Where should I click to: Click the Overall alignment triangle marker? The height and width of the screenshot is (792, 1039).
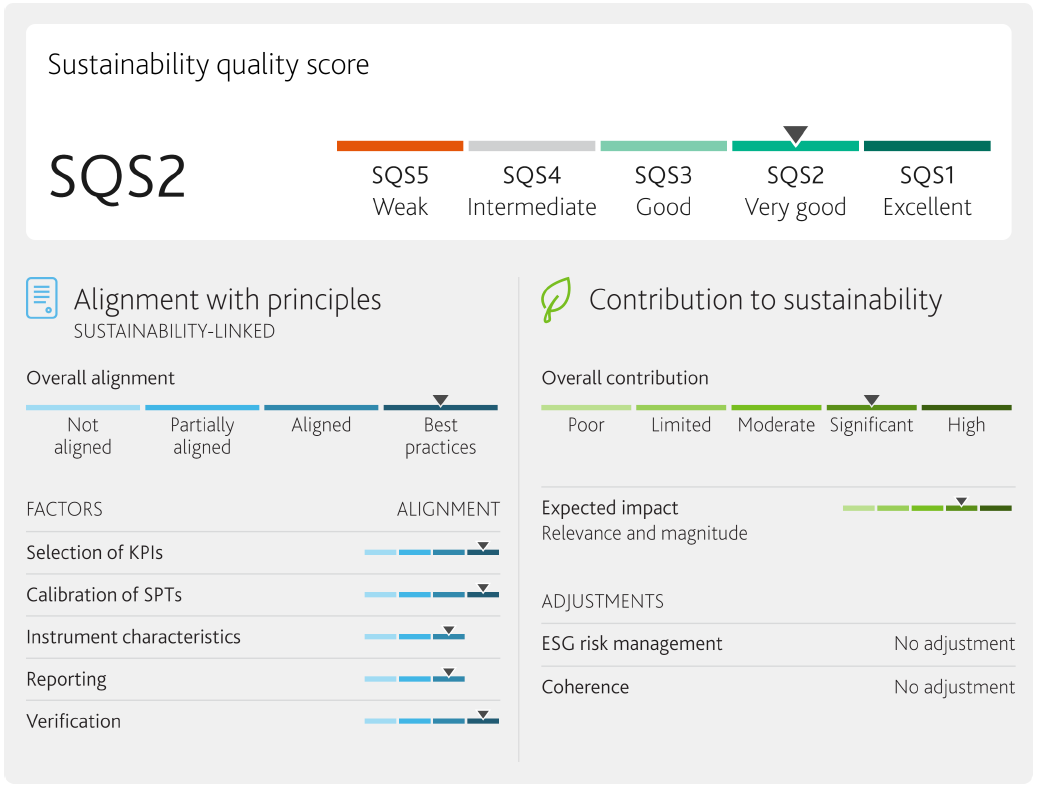(440, 400)
